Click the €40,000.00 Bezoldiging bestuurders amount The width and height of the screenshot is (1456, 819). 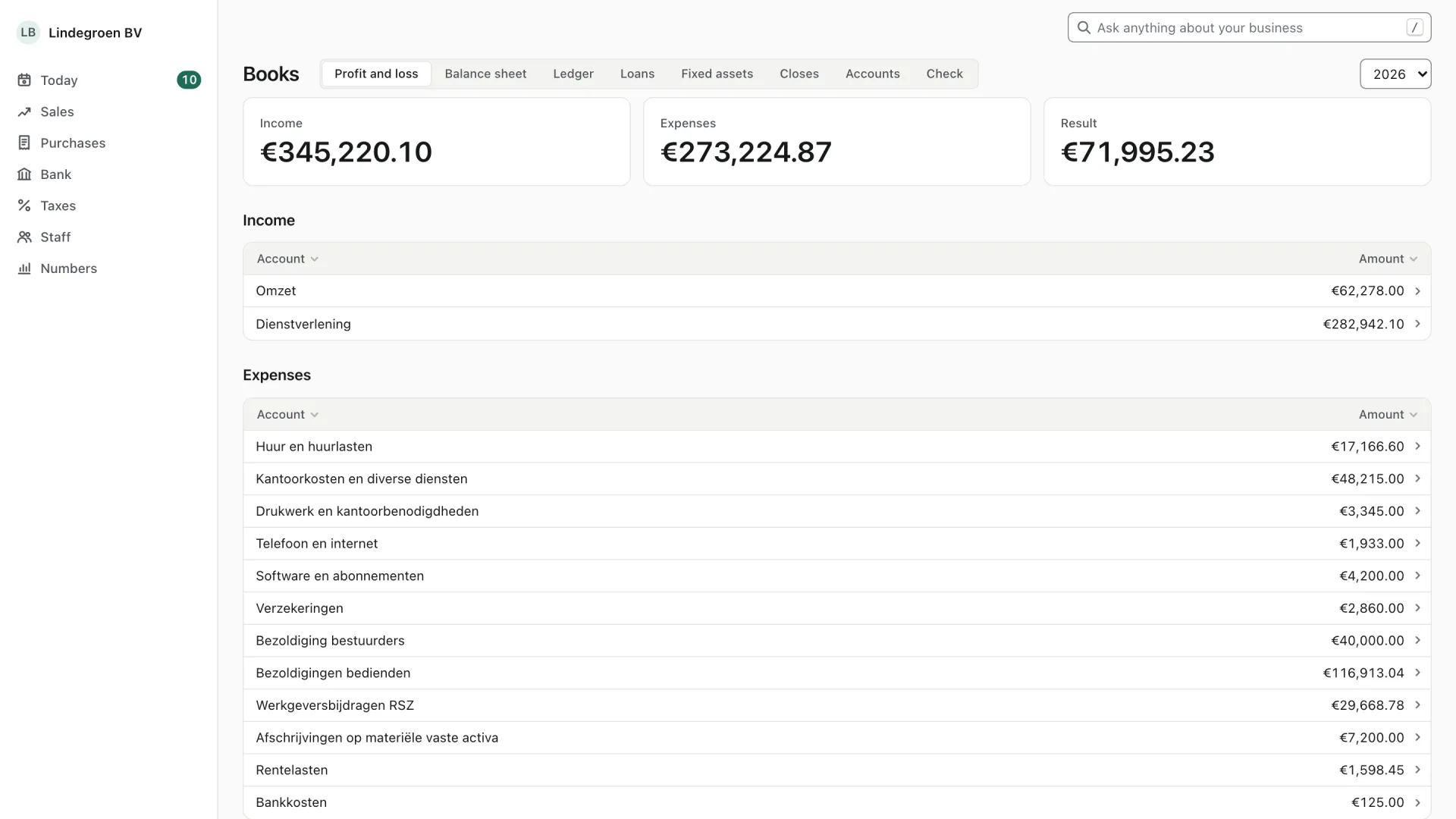(x=1367, y=641)
